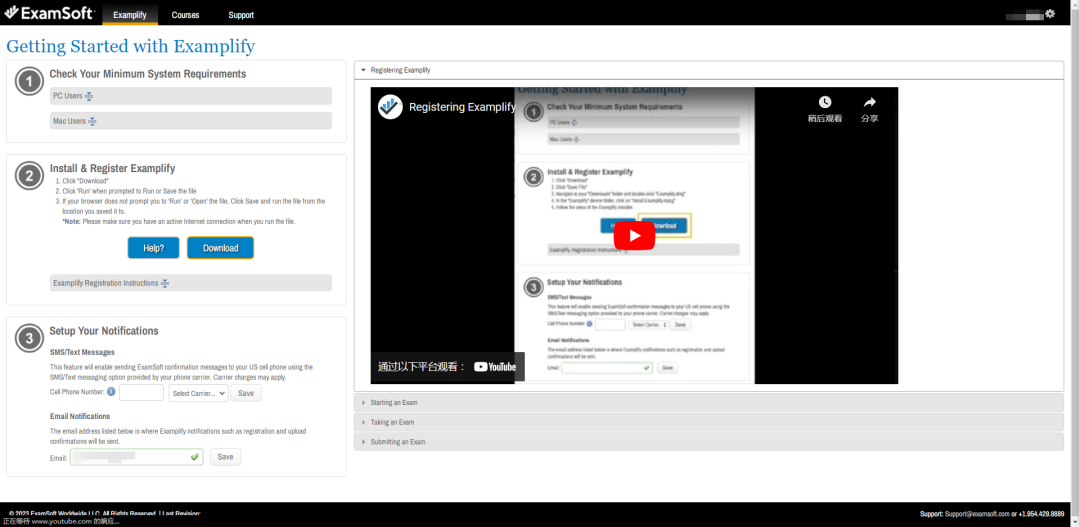Image resolution: width=1080 pixels, height=527 pixels.
Task: Click the Registering Examplify video title
Action: coord(462,107)
